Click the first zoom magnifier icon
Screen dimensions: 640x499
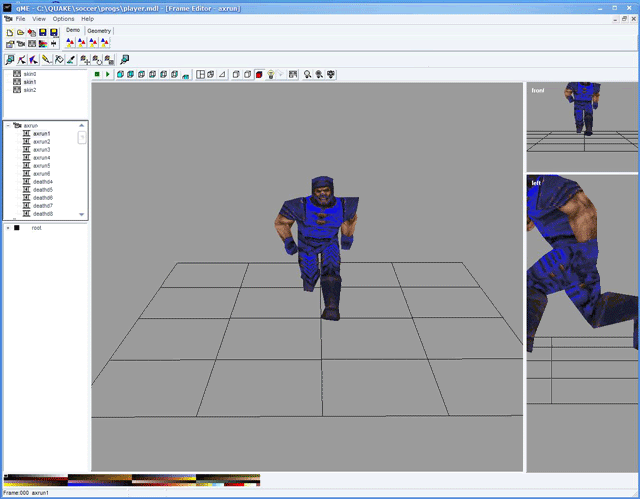click(307, 74)
